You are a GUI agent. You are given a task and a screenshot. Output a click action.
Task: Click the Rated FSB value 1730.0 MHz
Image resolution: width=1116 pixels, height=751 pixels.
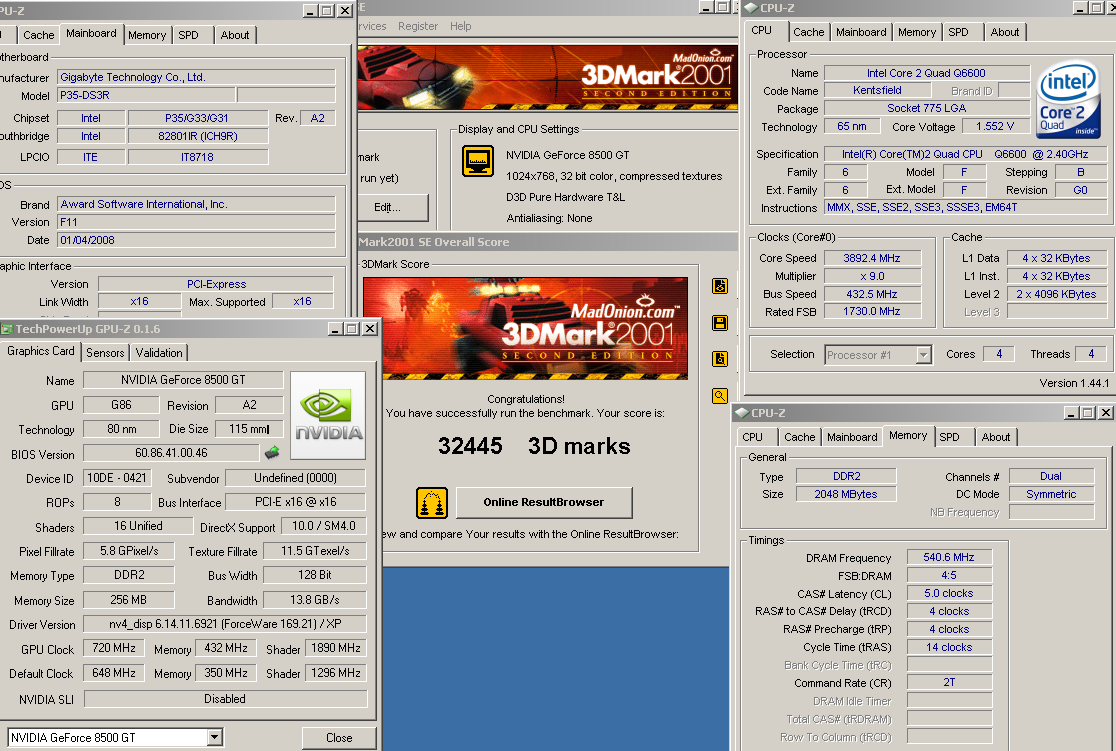coord(872,311)
